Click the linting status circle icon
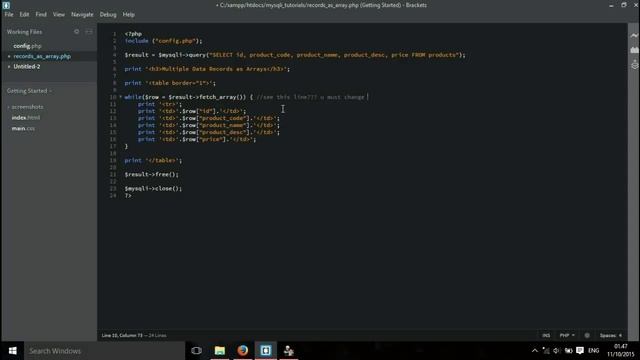 [587, 336]
